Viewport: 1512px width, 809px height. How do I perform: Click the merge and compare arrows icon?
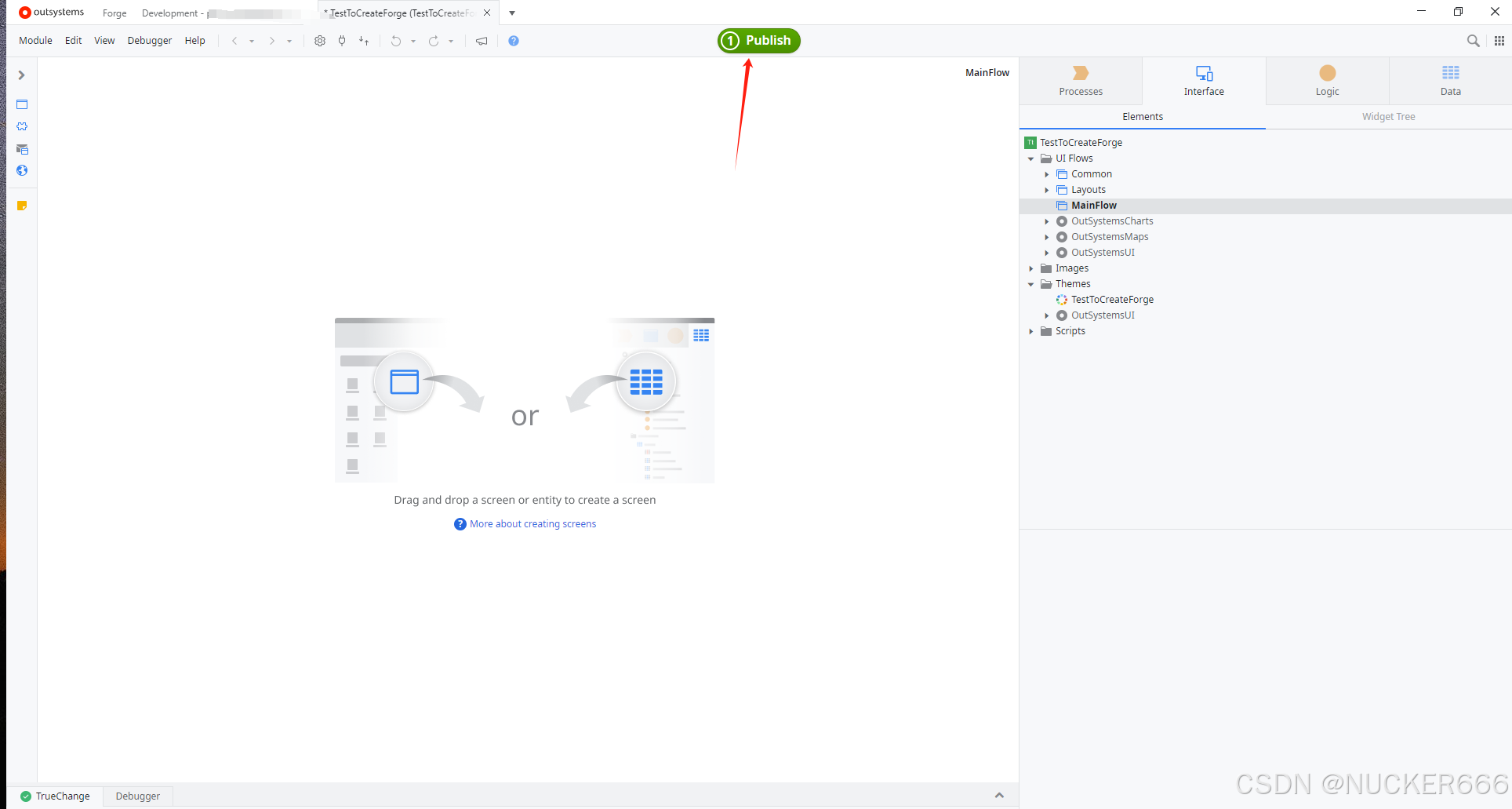364,41
